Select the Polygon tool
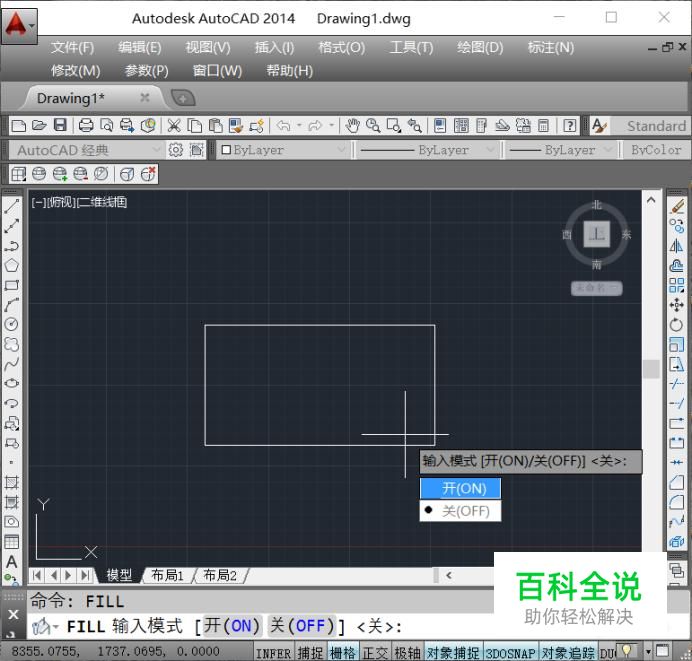 point(11,266)
